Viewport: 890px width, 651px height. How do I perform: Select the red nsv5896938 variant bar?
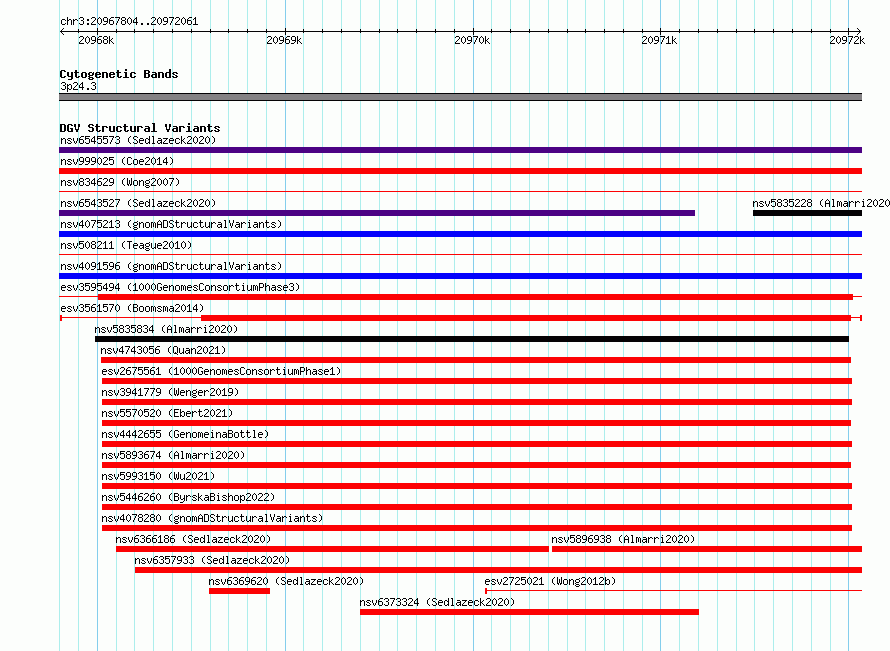[707, 549]
